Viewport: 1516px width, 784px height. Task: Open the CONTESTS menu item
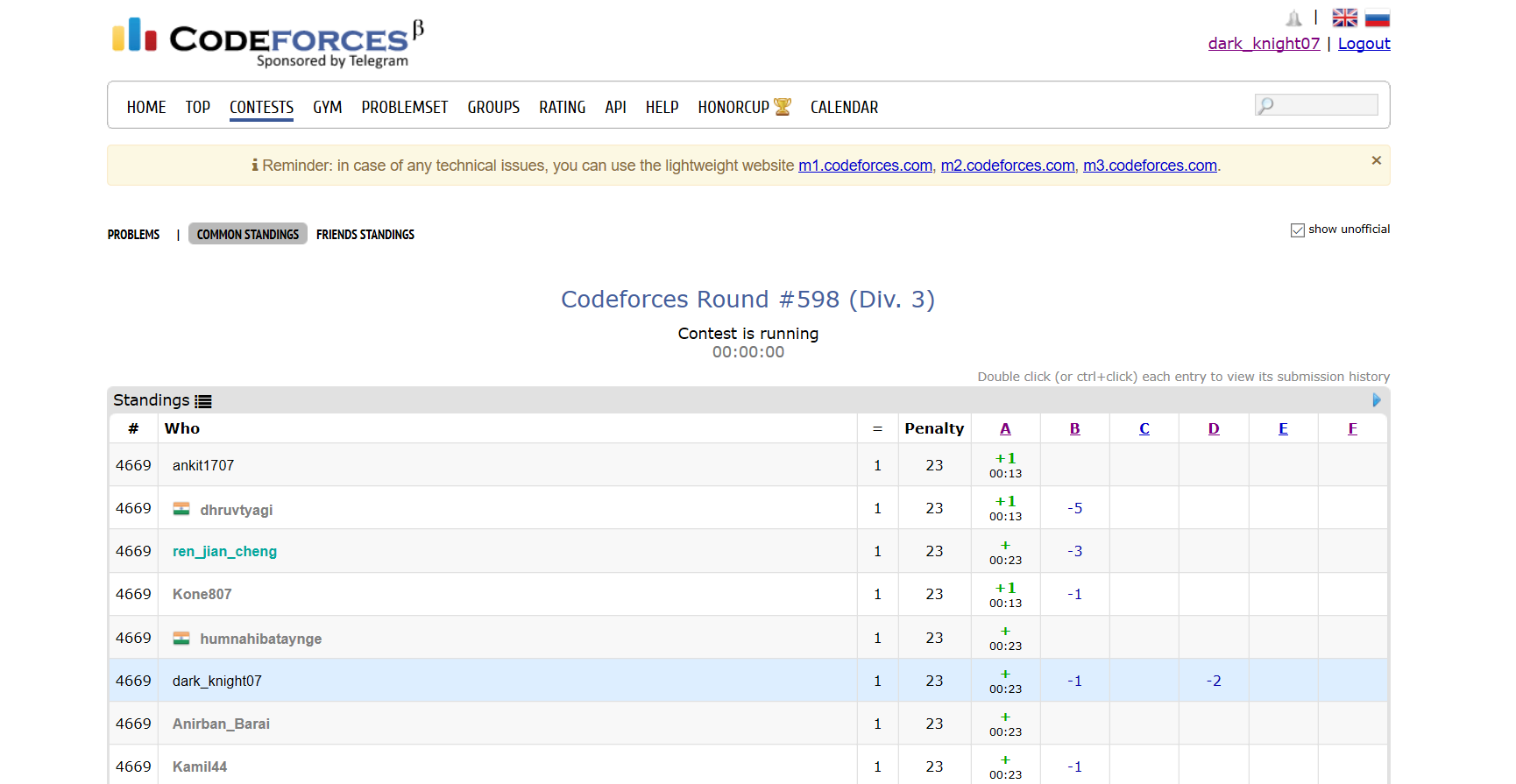[261, 107]
